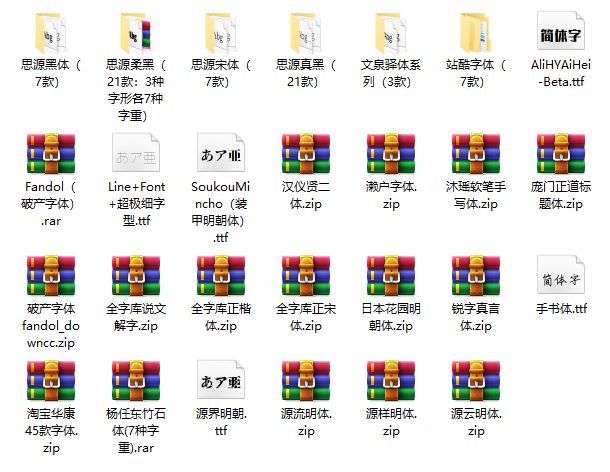This screenshot has width=610, height=472.
Task: Select the 思源柔黑 21款 folder icon
Action: coord(136,33)
